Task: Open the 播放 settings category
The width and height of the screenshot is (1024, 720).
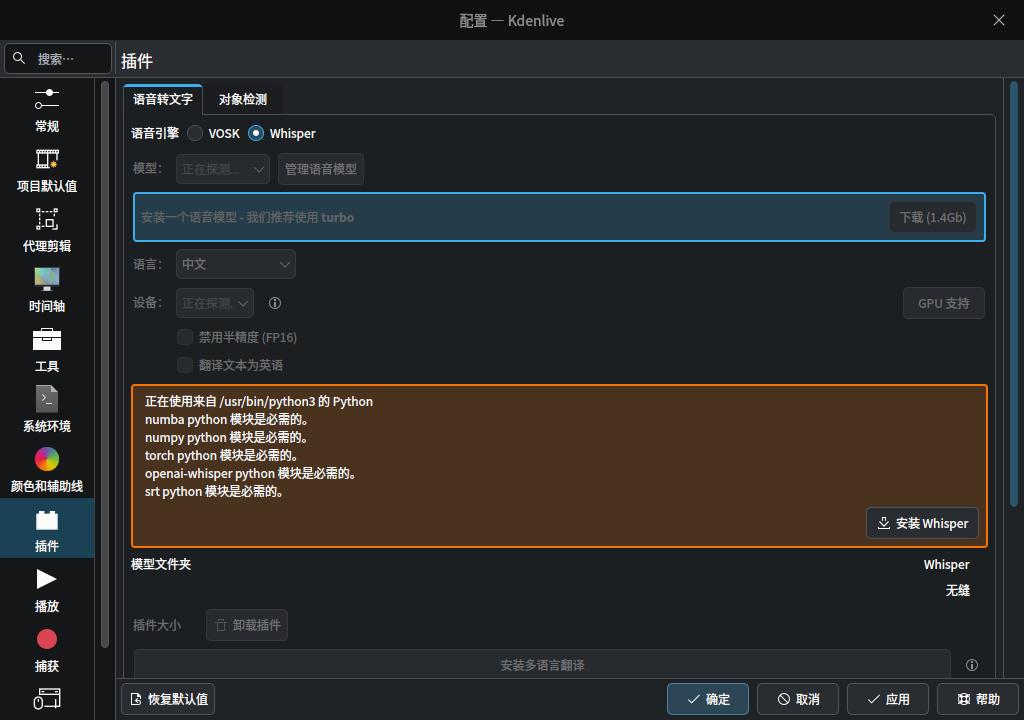Action: pyautogui.click(x=47, y=592)
